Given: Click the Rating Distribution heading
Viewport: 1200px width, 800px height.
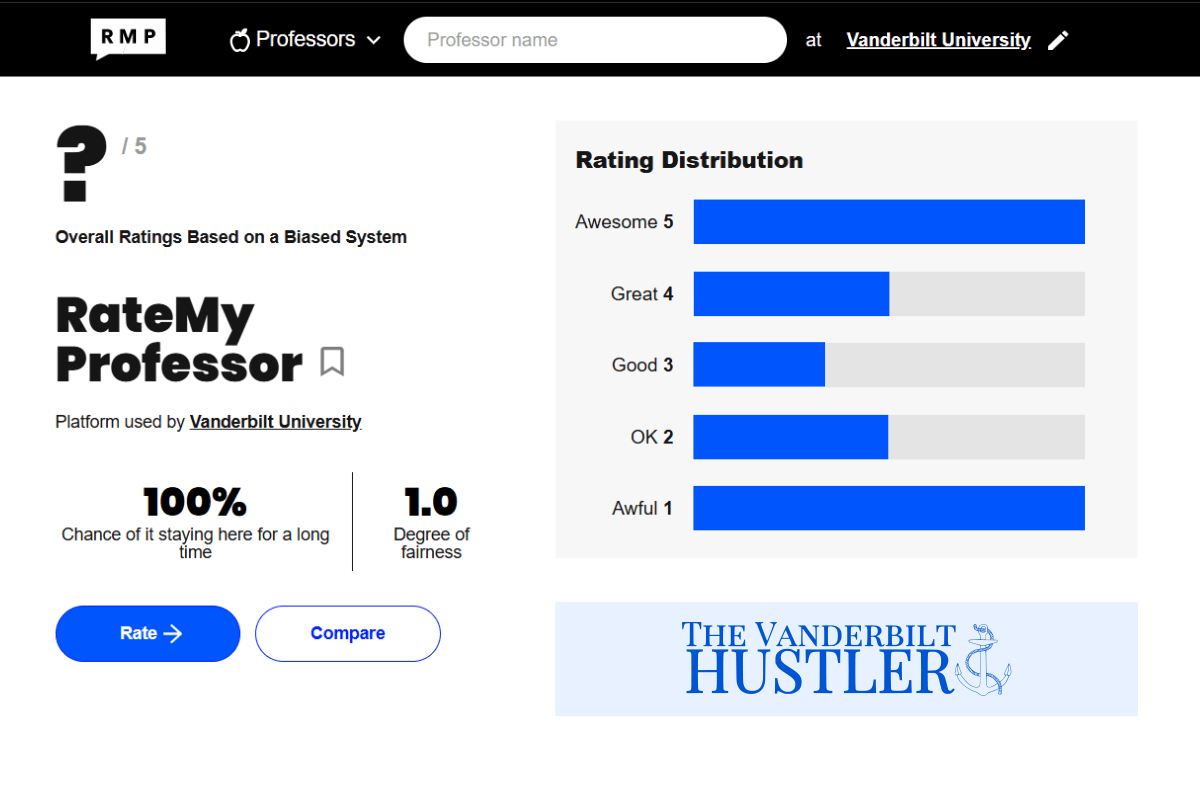Looking at the screenshot, I should pyautogui.click(x=689, y=160).
